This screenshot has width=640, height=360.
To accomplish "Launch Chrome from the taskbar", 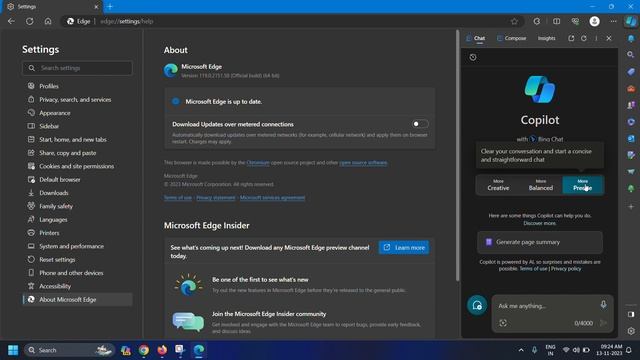I will pyautogui.click(x=144, y=350).
